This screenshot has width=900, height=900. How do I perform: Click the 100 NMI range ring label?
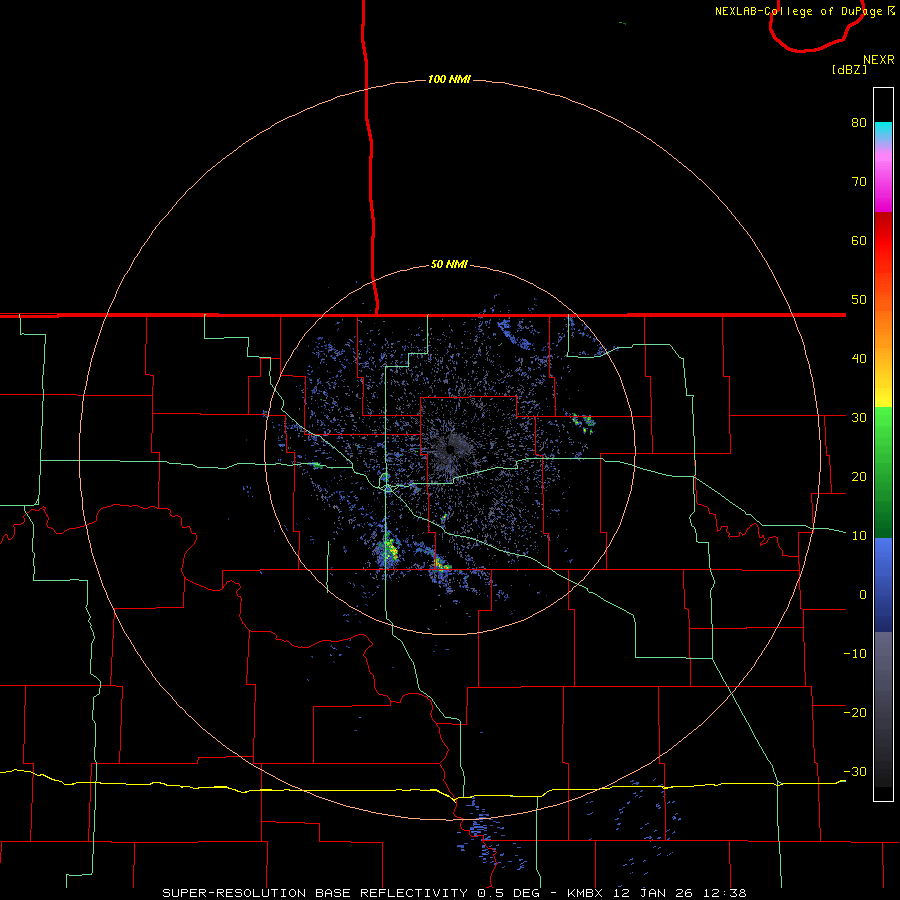[x=449, y=79]
